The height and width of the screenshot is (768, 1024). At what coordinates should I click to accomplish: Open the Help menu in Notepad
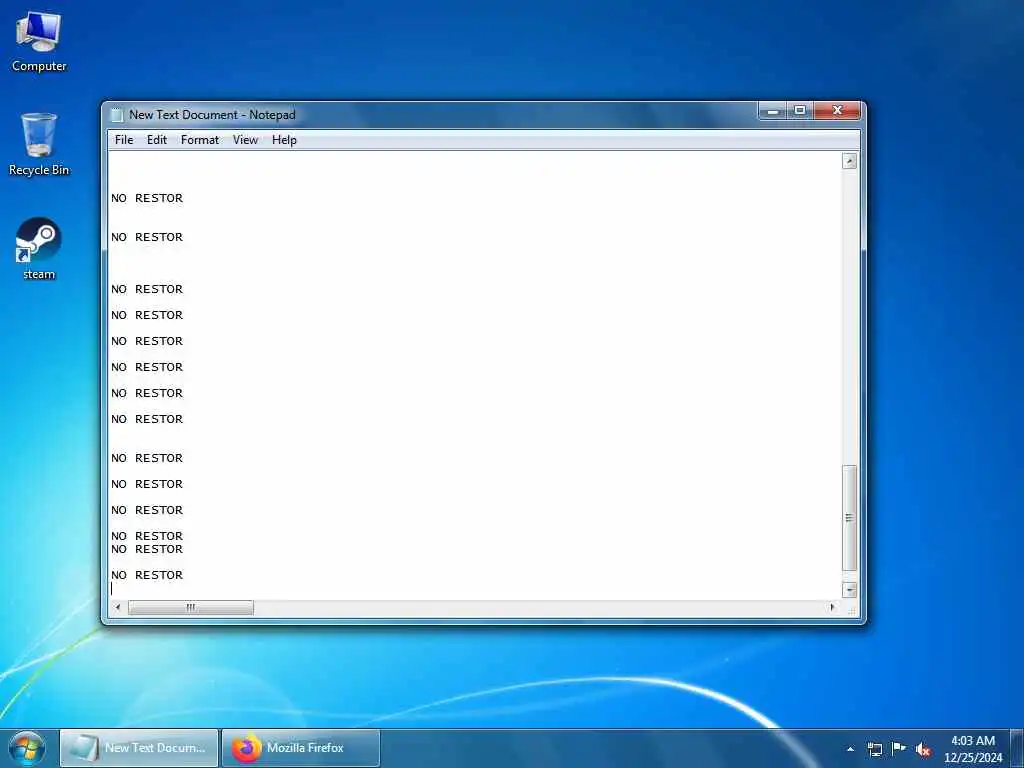[x=284, y=140]
